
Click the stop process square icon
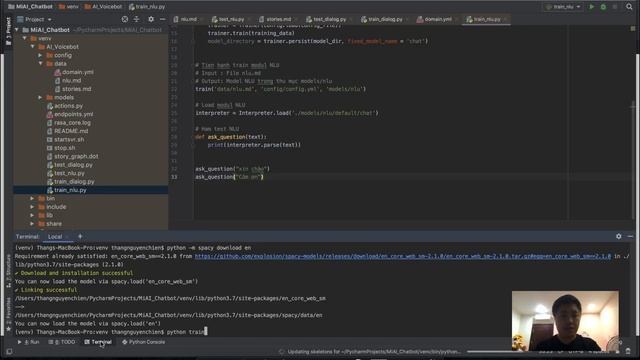pyautogui.click(x=615, y=7)
